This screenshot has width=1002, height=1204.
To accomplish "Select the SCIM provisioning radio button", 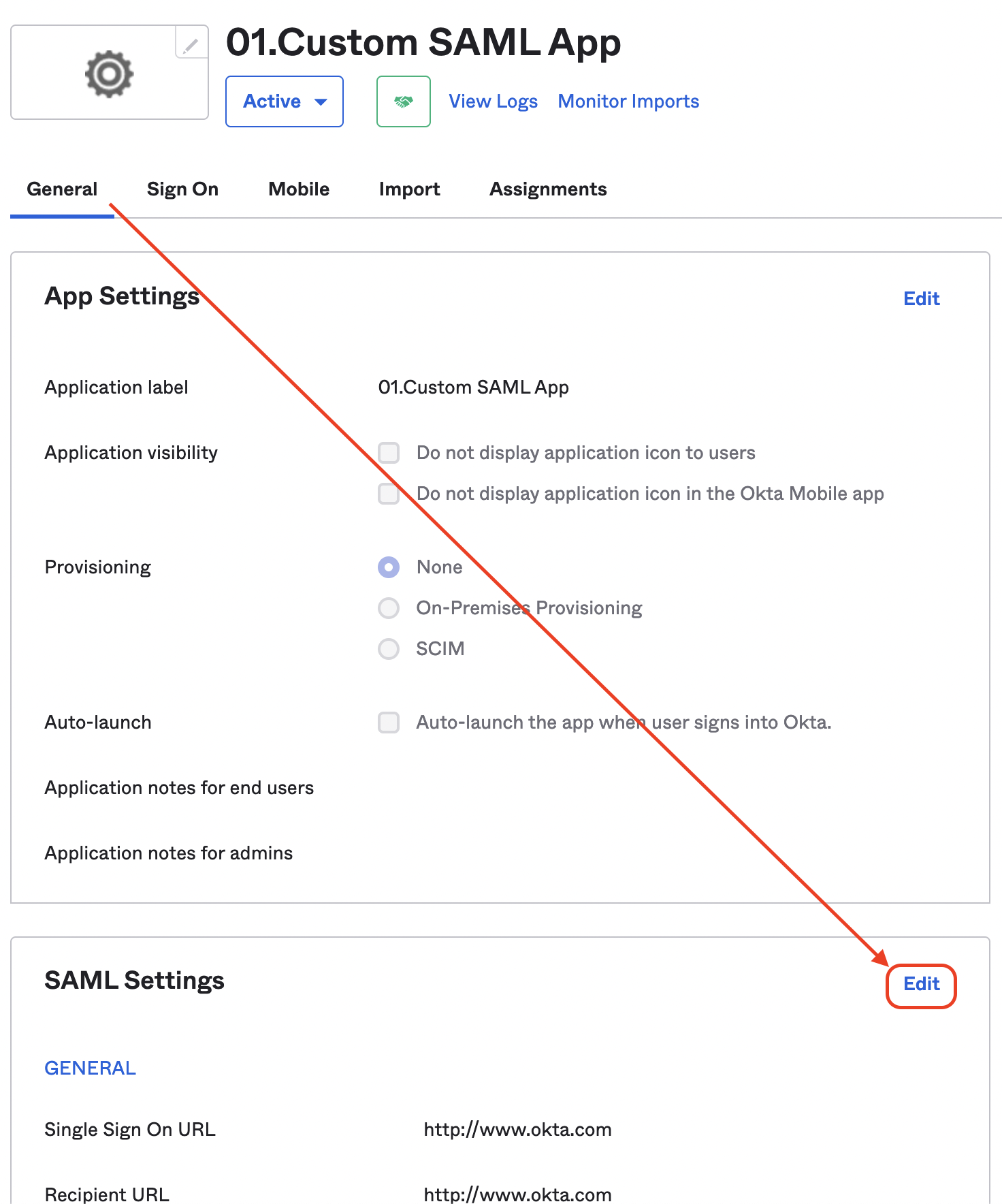I will (389, 649).
